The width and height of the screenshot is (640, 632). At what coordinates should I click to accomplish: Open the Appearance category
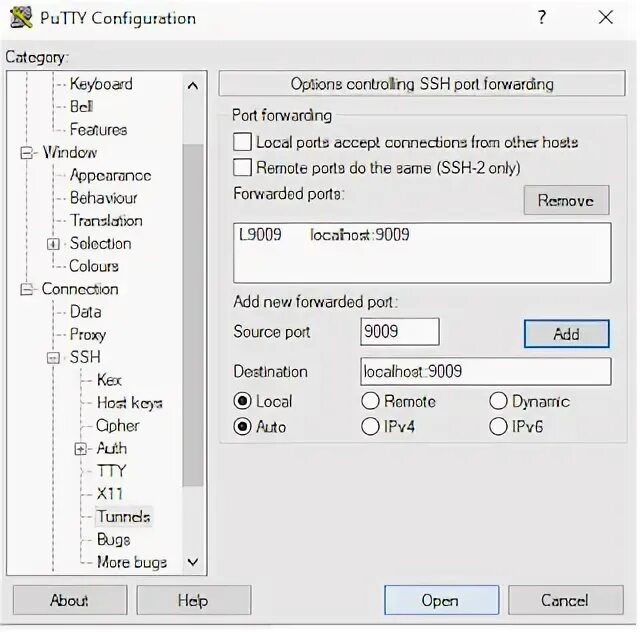point(110,176)
